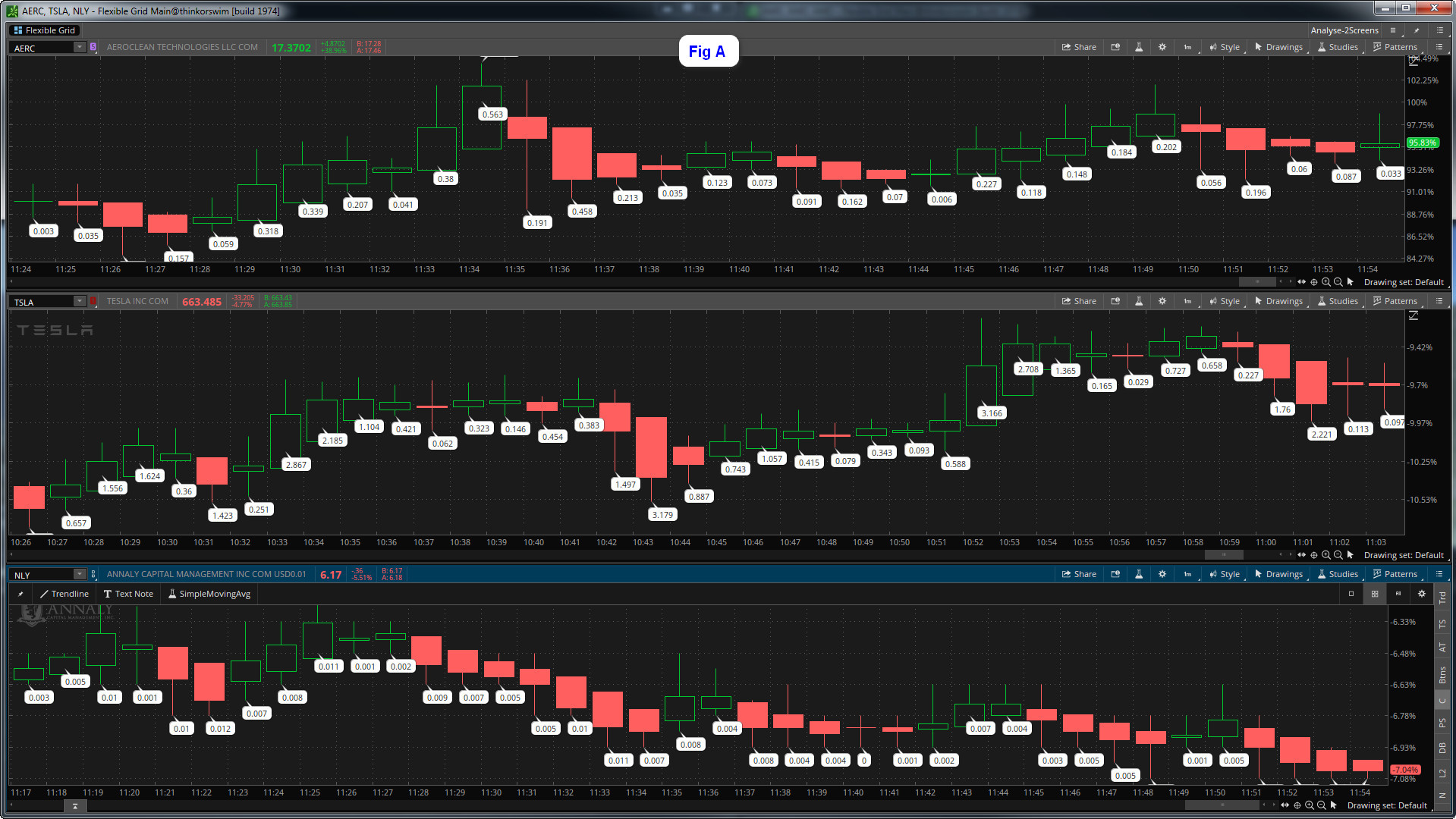This screenshot has width=1456, height=819.
Task: Open Patterns on the AERC chart
Action: point(1395,47)
